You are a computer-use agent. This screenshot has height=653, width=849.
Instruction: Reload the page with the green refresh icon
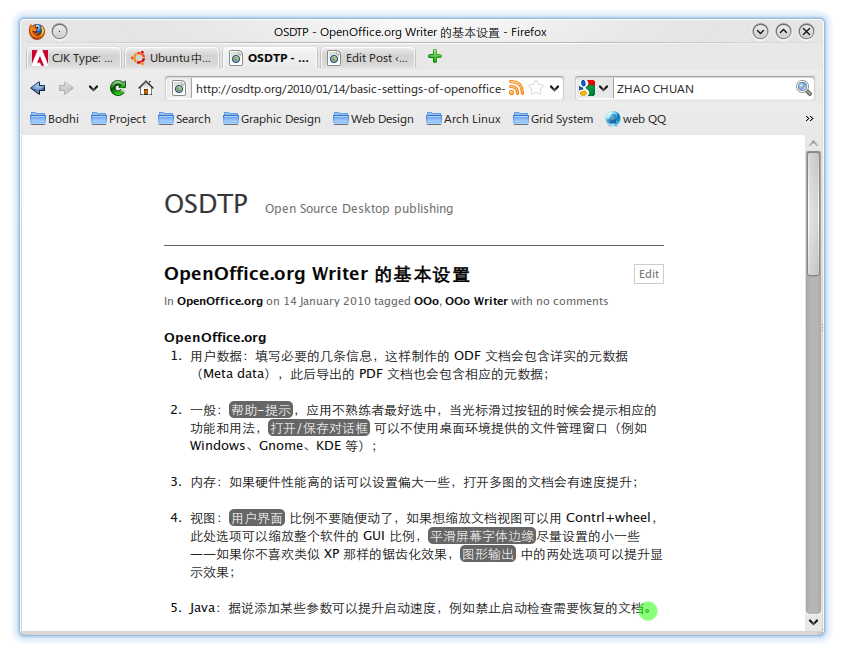point(118,88)
